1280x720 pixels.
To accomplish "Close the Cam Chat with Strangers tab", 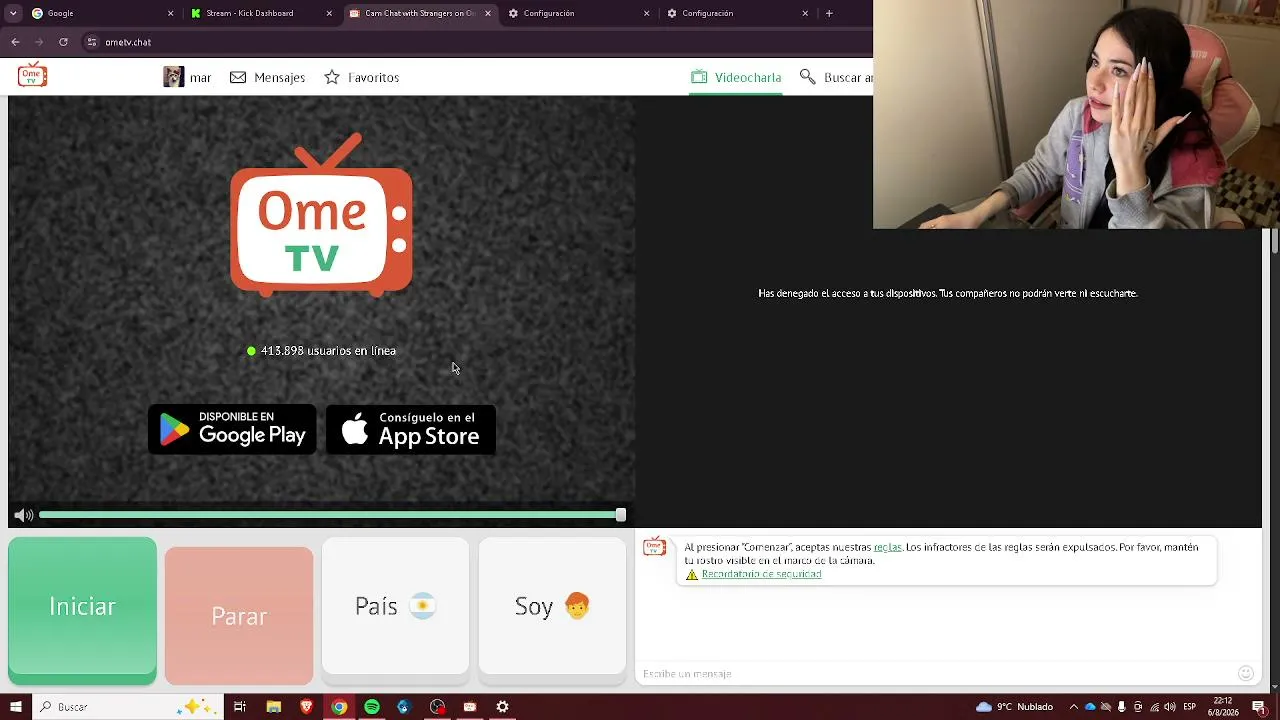I will (x=488, y=13).
